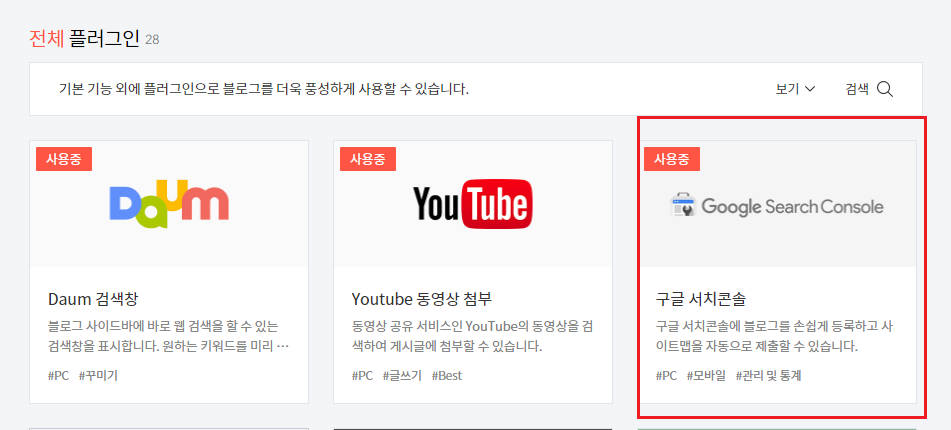Click 사용중 badge on YouTube card
951x430 pixels.
pyautogui.click(x=368, y=159)
